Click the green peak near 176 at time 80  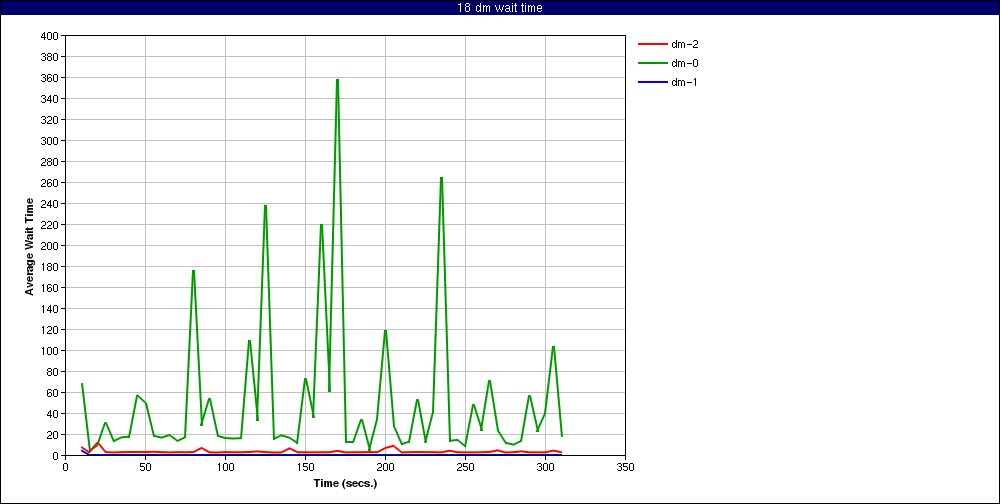tap(193, 271)
